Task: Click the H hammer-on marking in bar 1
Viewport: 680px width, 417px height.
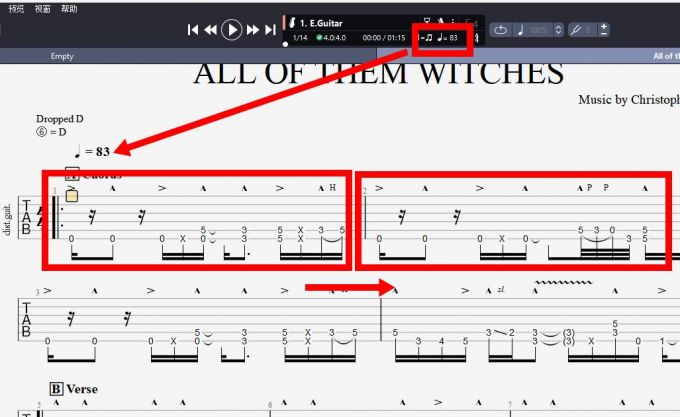Action: [333, 188]
